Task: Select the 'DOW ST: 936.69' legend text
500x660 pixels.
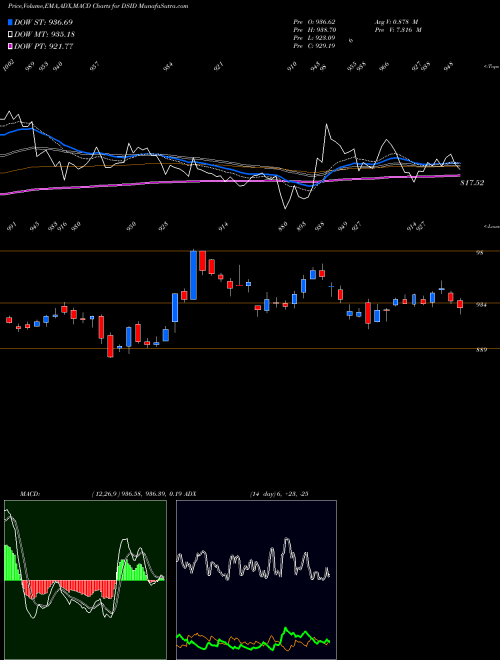Action: point(43,22)
